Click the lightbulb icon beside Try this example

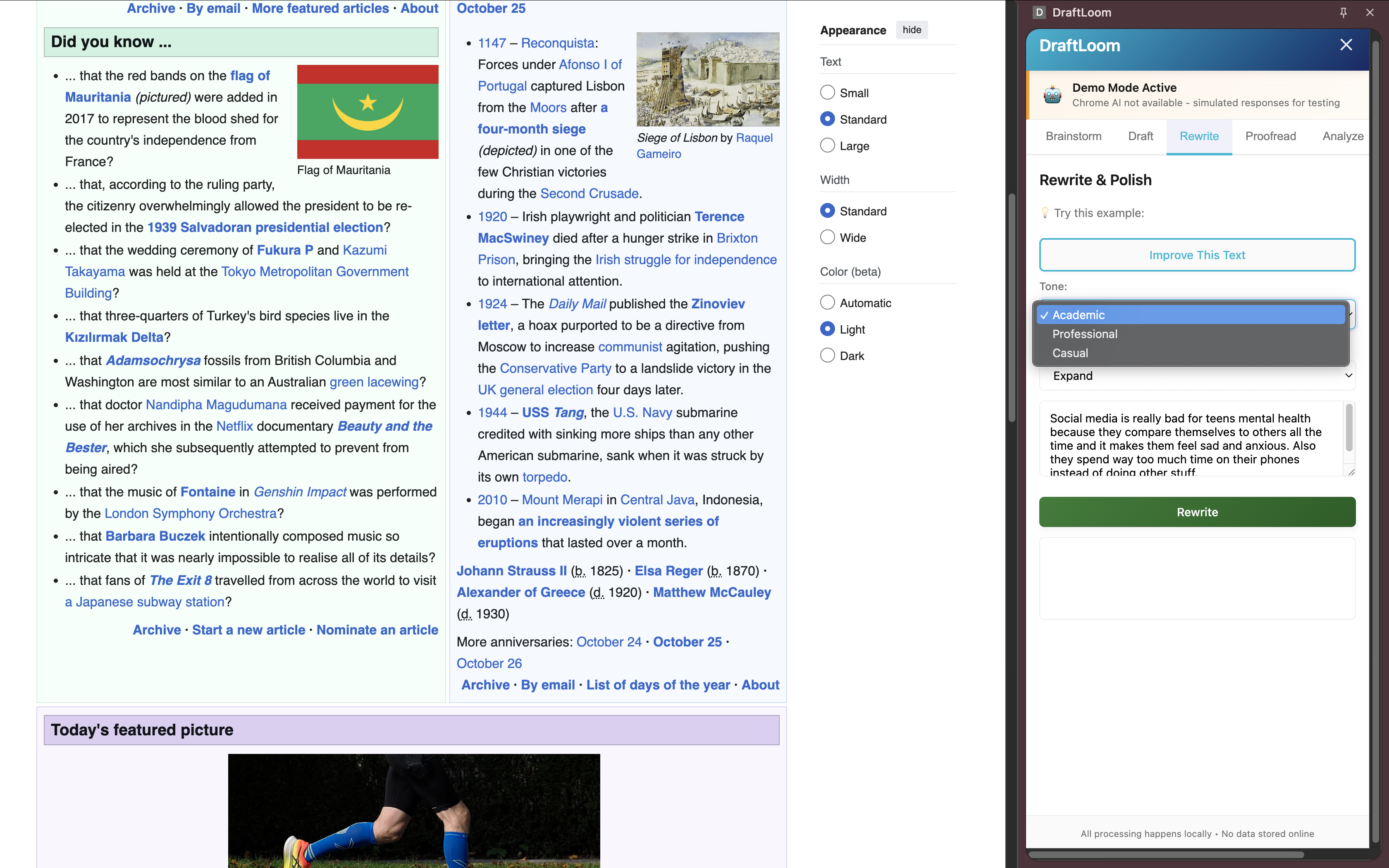(1045, 213)
